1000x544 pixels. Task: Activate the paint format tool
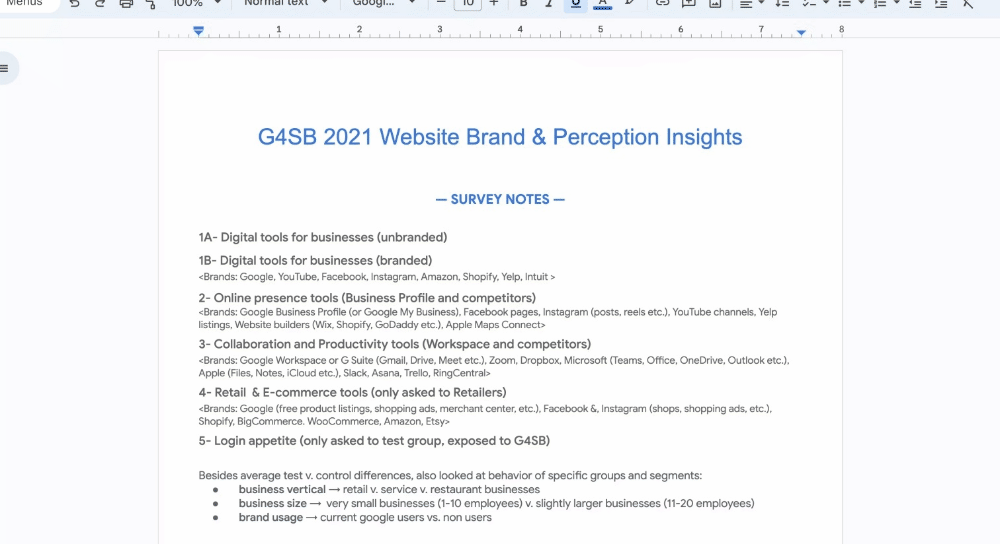point(151,3)
